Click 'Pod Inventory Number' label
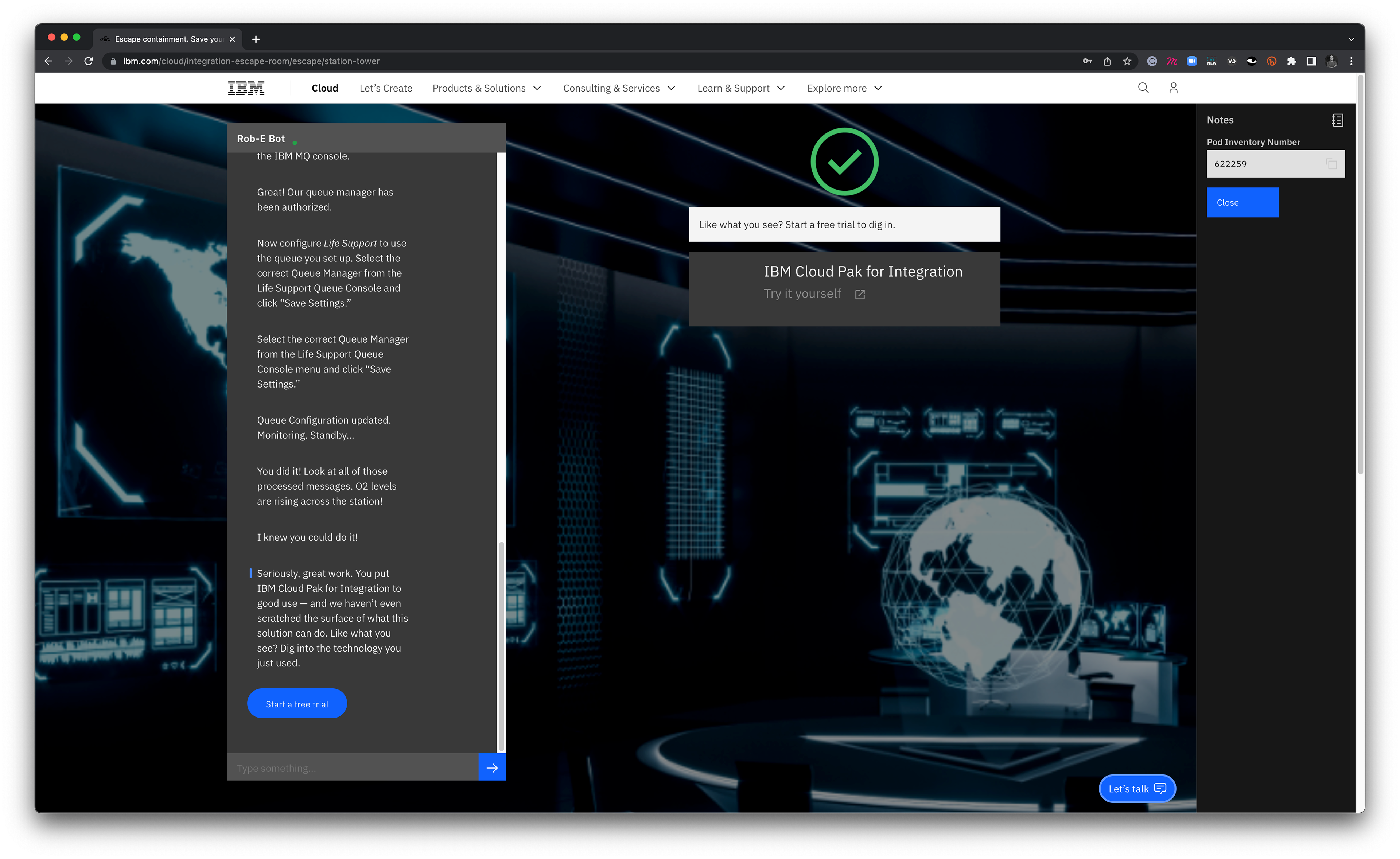Screen dimensions: 1400x859 [x=1253, y=142]
